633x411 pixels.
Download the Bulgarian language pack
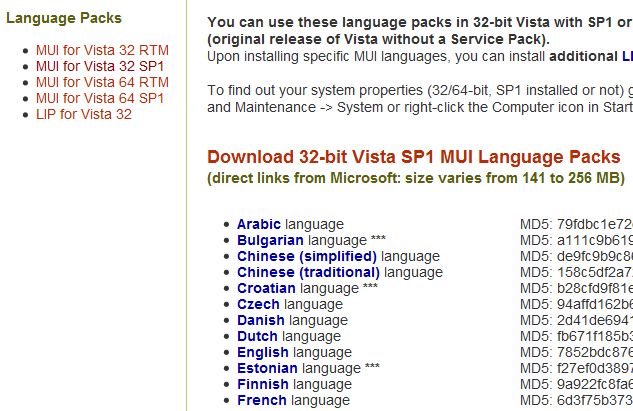pyautogui.click(x=270, y=240)
